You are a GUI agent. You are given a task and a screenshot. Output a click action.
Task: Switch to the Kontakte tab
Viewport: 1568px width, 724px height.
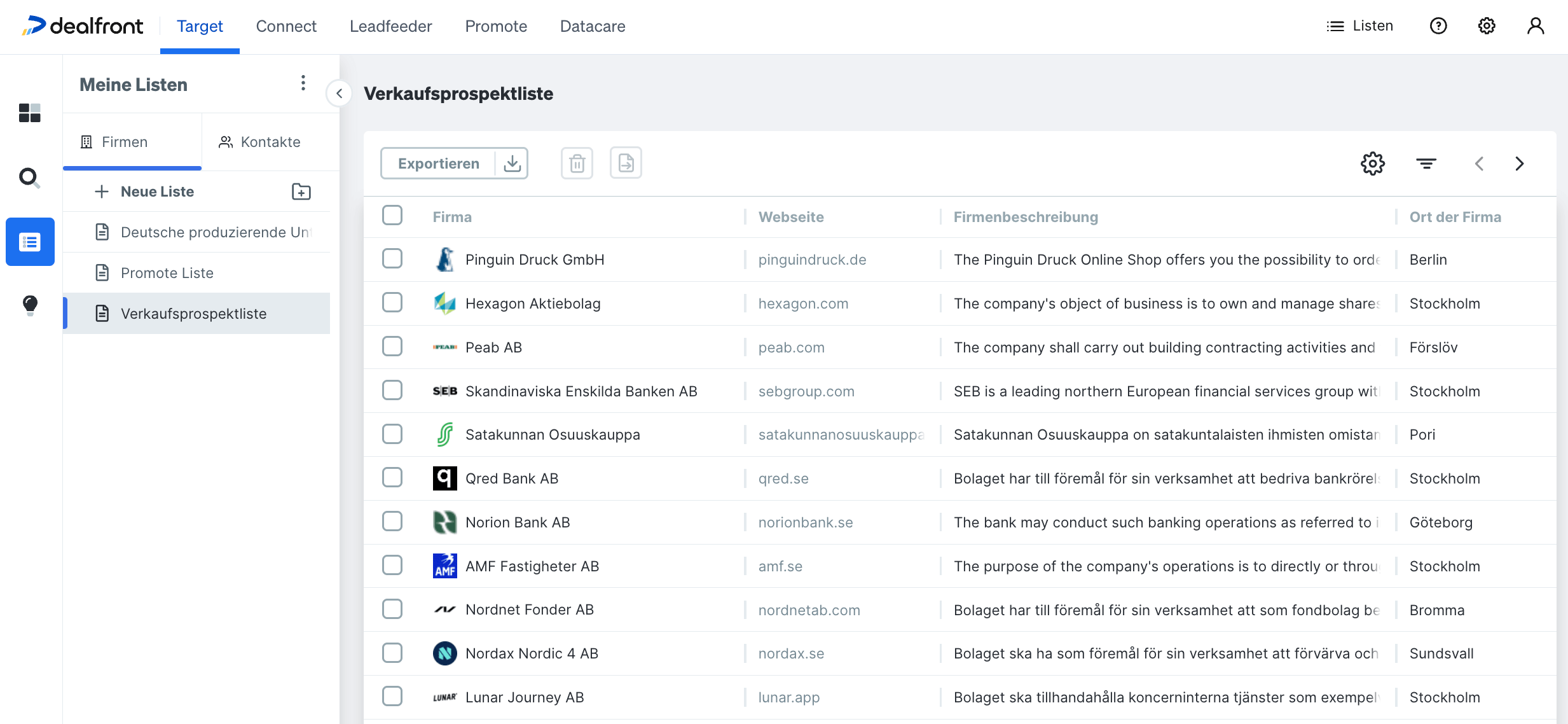tap(259, 142)
